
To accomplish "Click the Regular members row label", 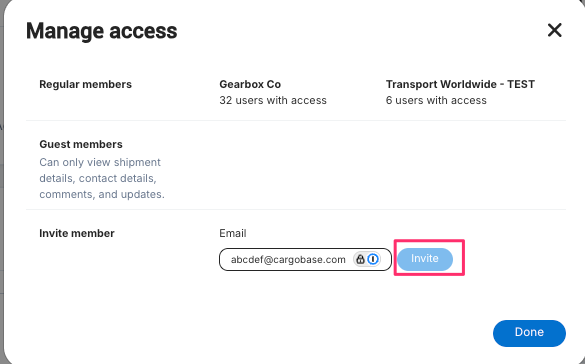I will coord(85,84).
